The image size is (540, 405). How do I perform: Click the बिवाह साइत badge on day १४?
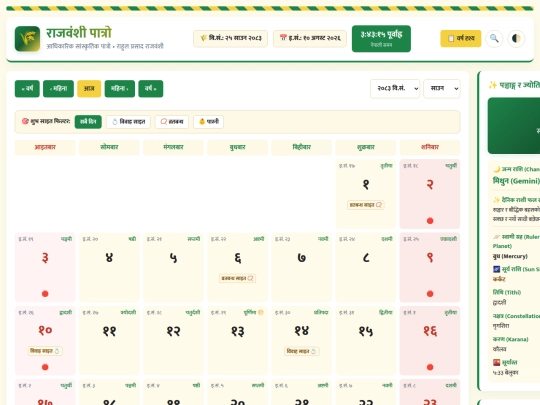point(301,351)
